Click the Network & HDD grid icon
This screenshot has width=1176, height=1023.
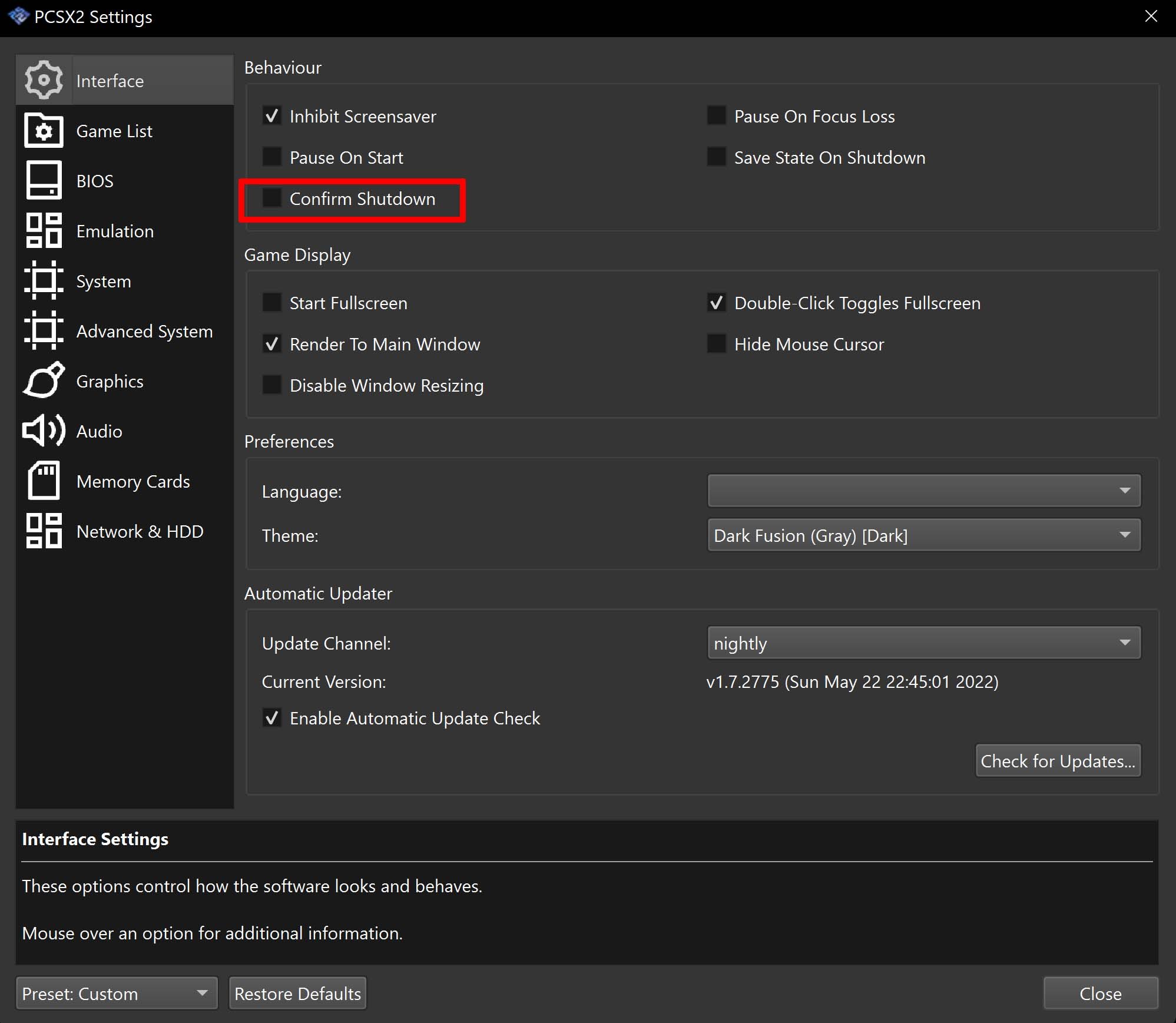44,531
